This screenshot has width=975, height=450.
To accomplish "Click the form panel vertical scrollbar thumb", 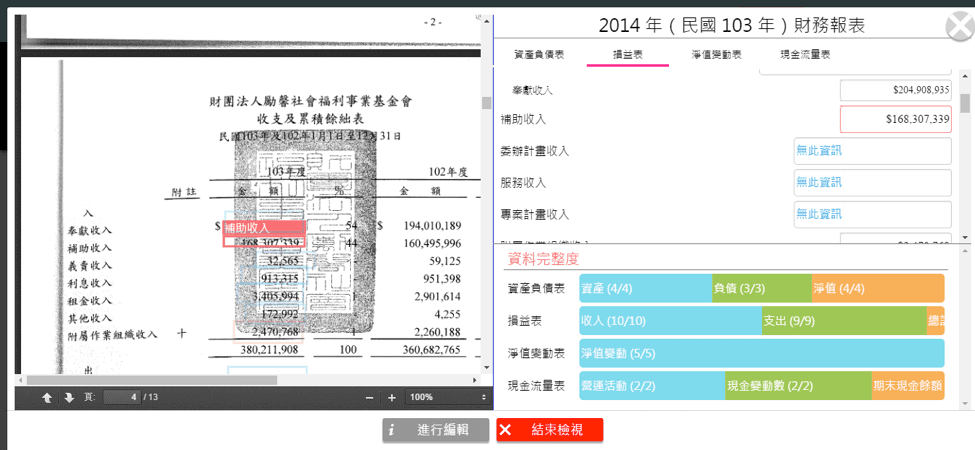I will [x=964, y=103].
